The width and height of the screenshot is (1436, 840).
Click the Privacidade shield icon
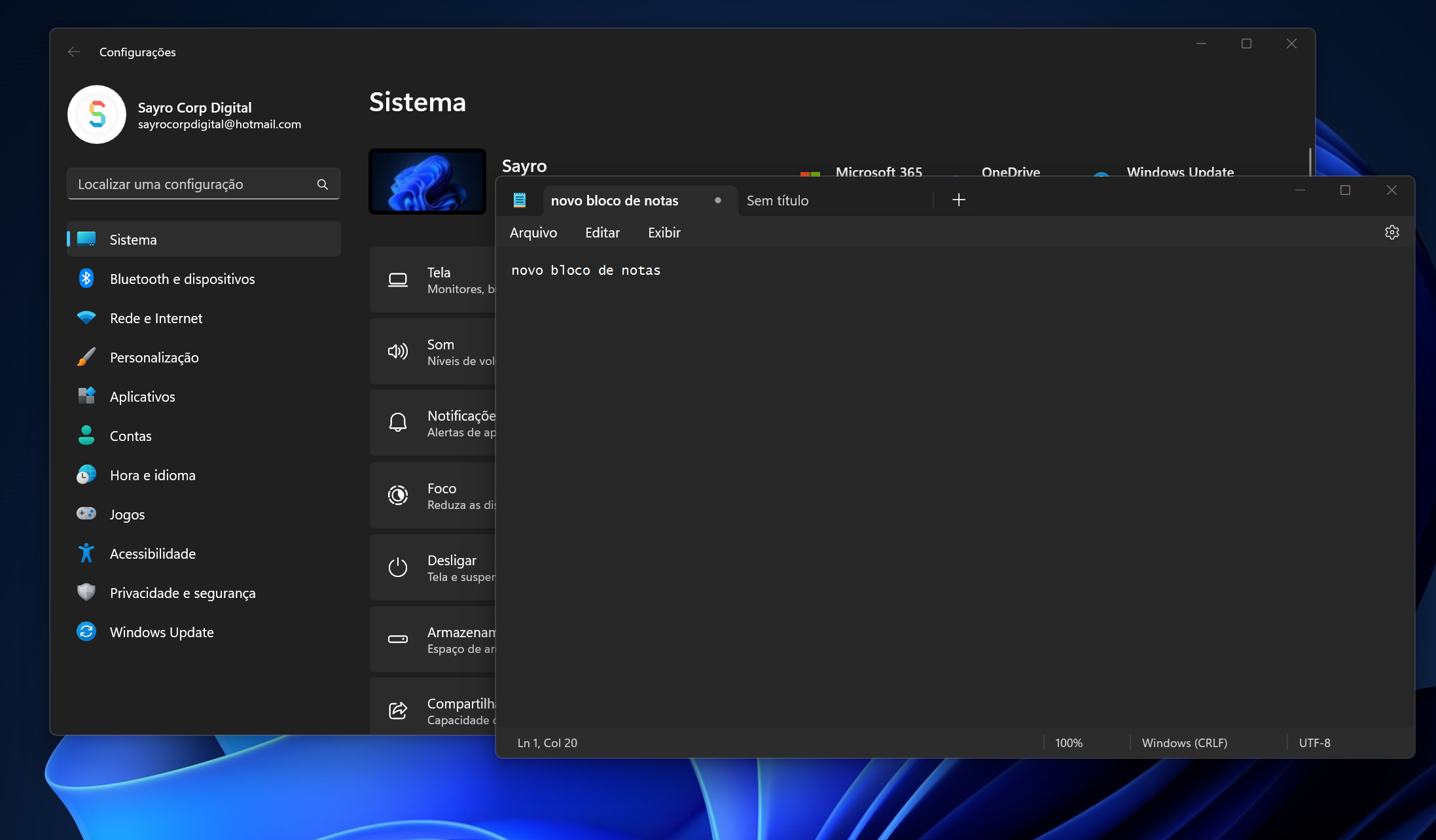point(86,593)
